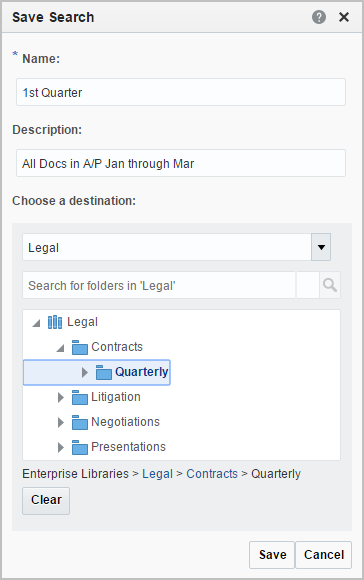Click the Litigation folder icon

pyautogui.click(x=80, y=397)
